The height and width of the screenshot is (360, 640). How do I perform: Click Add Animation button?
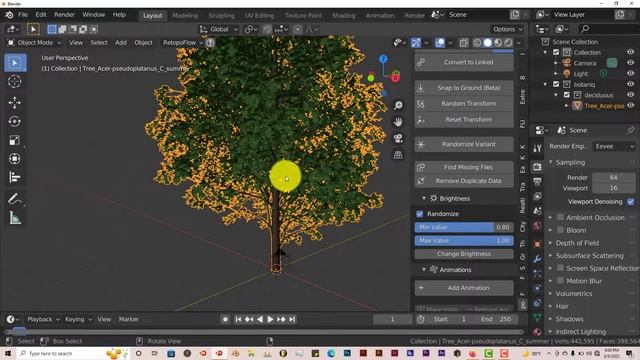point(464,288)
